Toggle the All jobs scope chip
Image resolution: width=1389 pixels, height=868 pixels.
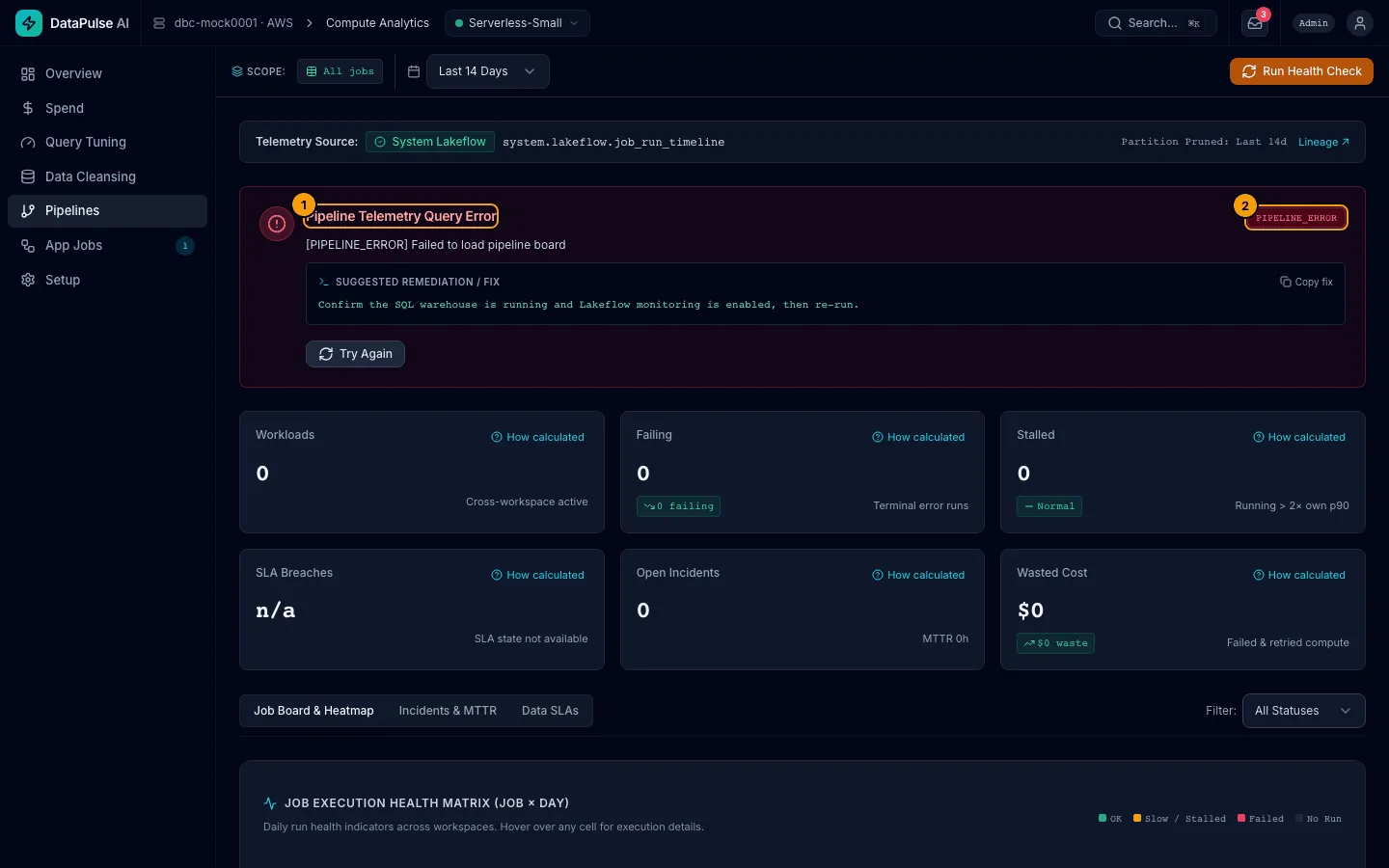tap(340, 71)
